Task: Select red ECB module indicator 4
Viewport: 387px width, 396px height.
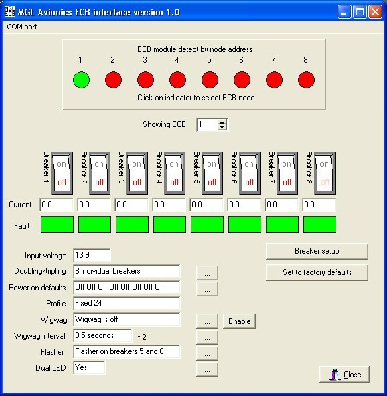Action: pos(178,80)
